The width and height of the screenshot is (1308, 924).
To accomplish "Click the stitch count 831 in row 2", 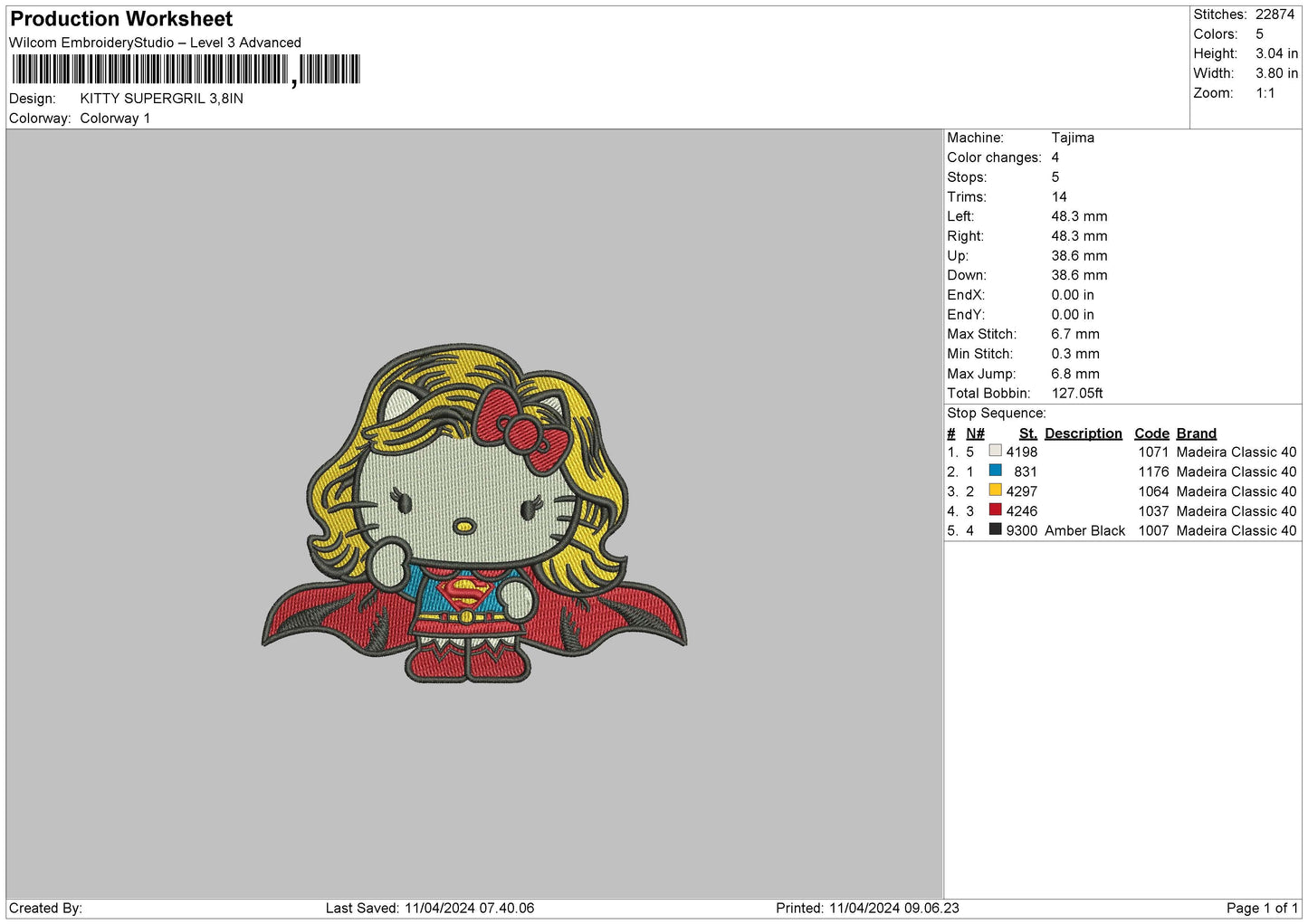I will point(1026,472).
